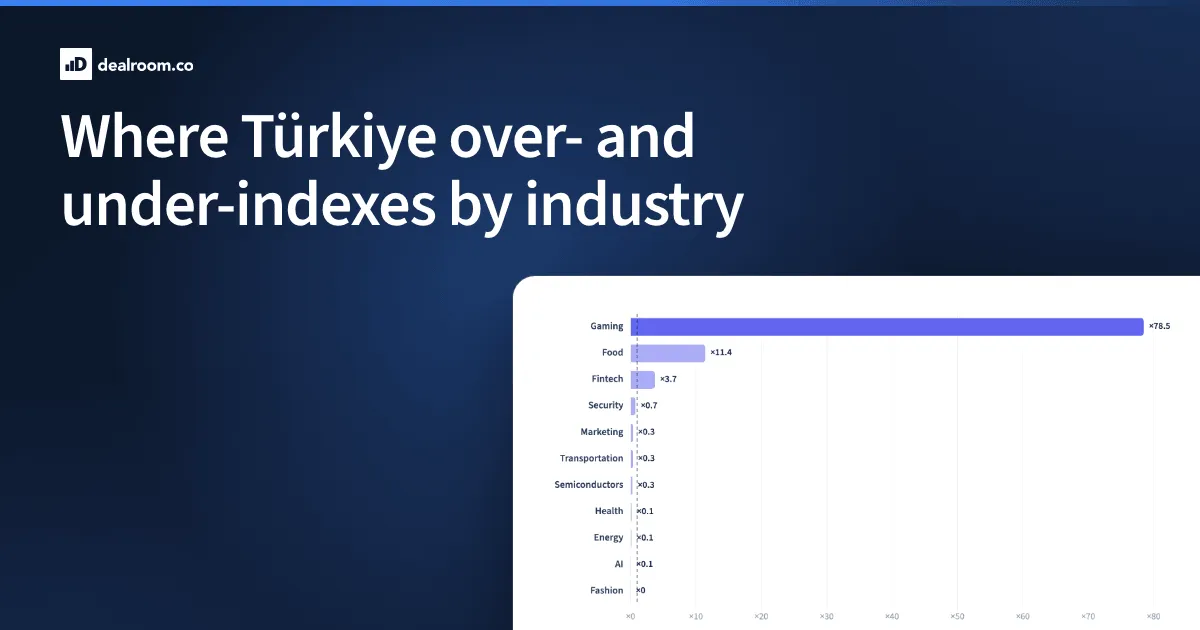Click the Food bar in the chart

pyautogui.click(x=668, y=353)
